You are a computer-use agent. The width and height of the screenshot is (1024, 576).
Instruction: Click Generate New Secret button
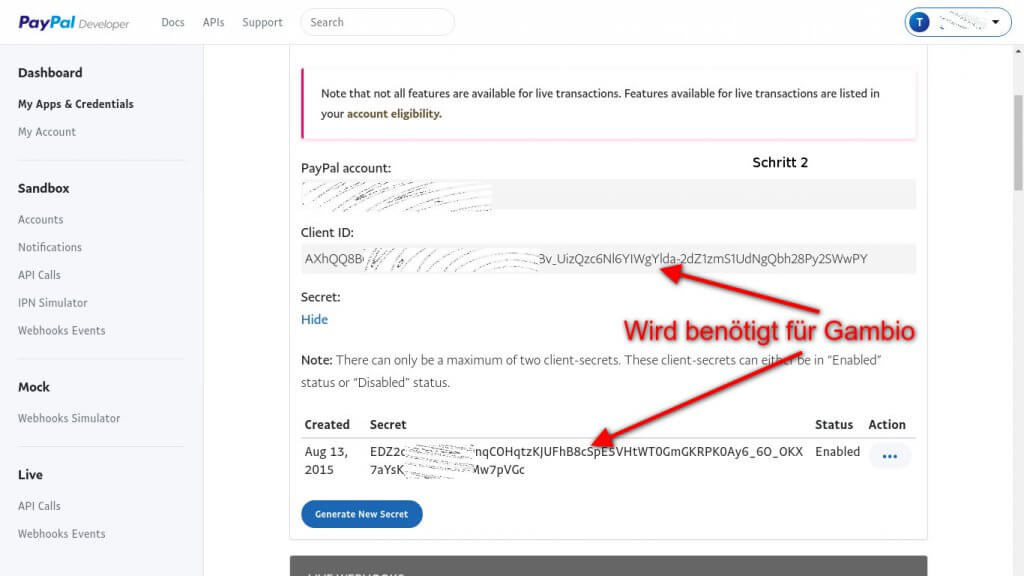(362, 514)
